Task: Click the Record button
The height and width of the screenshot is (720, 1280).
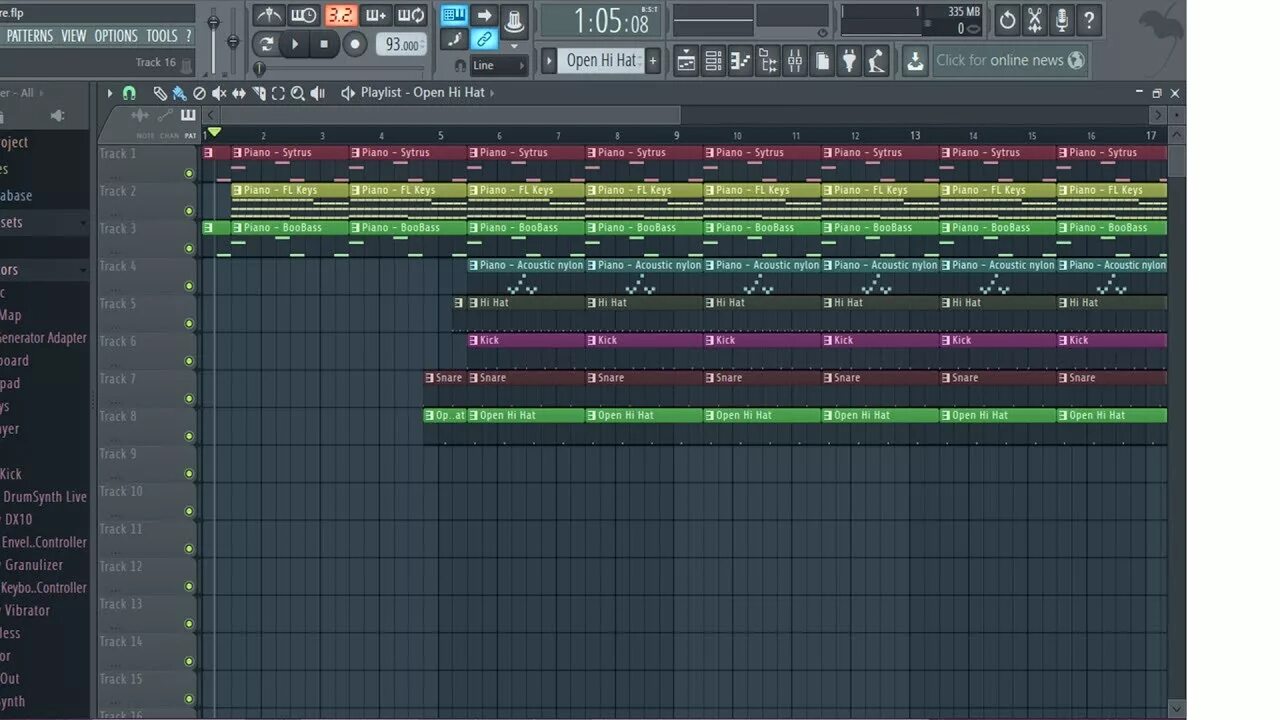Action: [355, 44]
